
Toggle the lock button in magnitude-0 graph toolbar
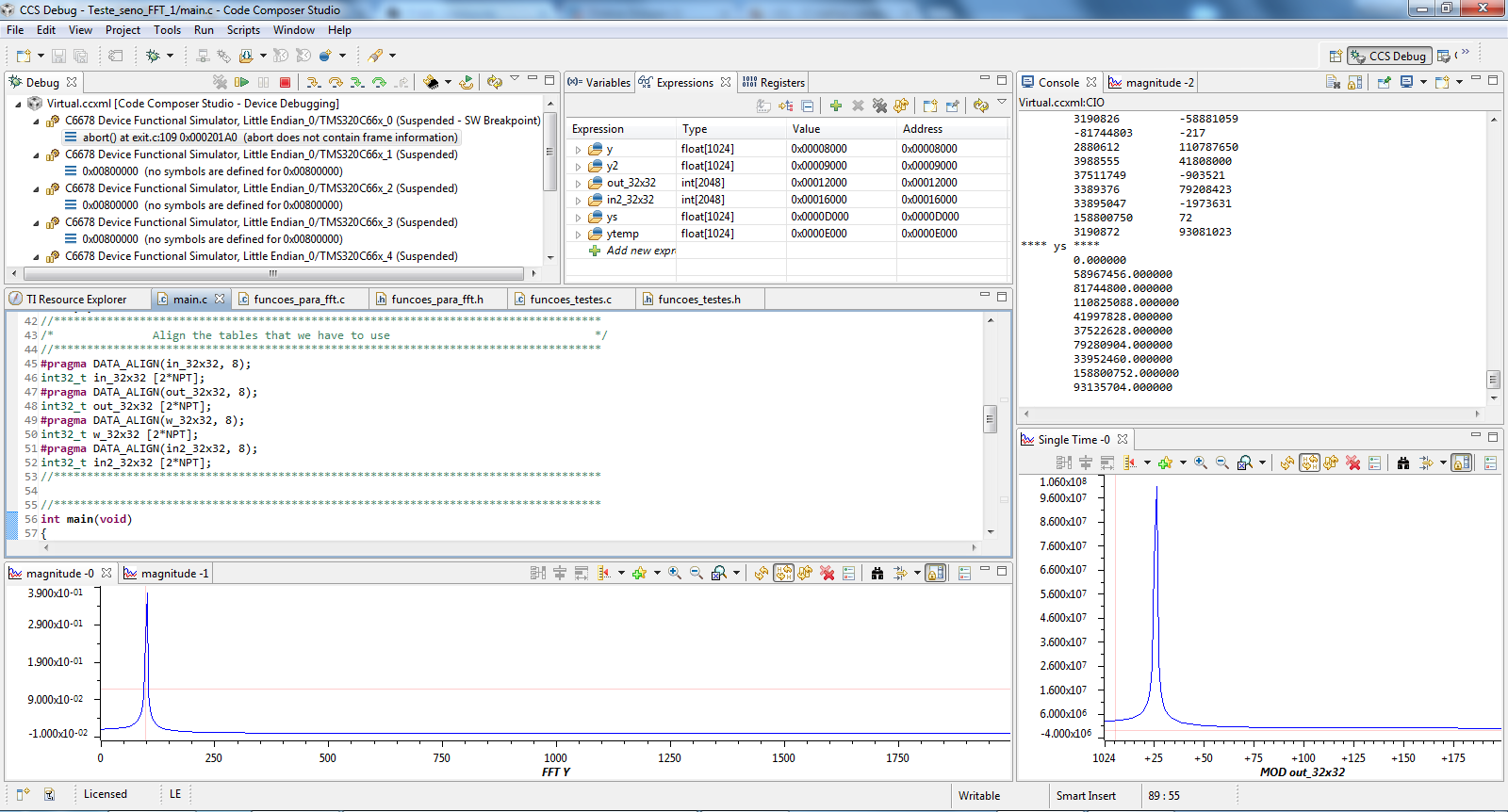[935, 573]
